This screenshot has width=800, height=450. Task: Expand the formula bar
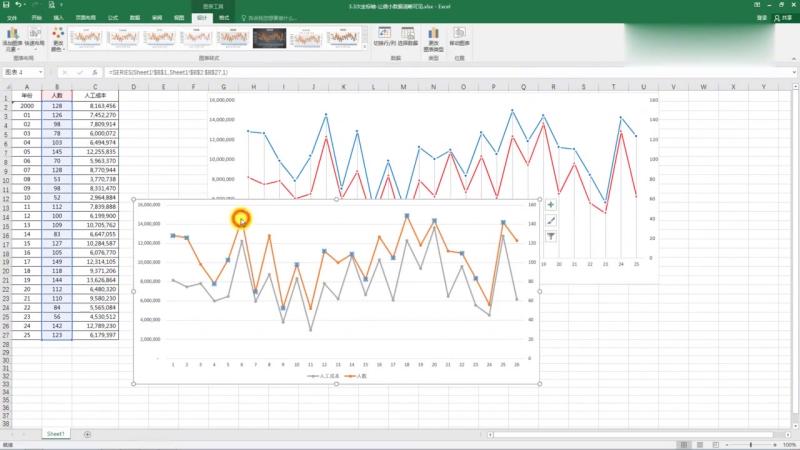pyautogui.click(x=794, y=72)
